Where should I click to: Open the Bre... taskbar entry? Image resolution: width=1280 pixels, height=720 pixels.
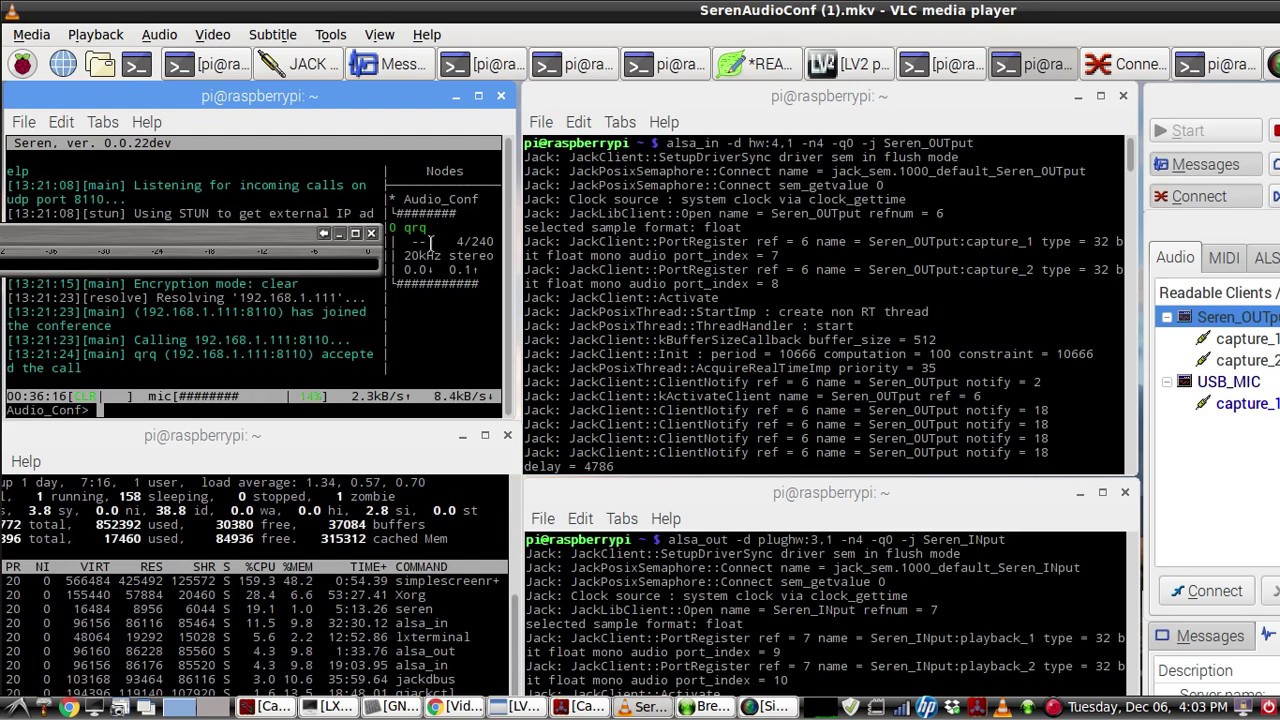coord(704,707)
